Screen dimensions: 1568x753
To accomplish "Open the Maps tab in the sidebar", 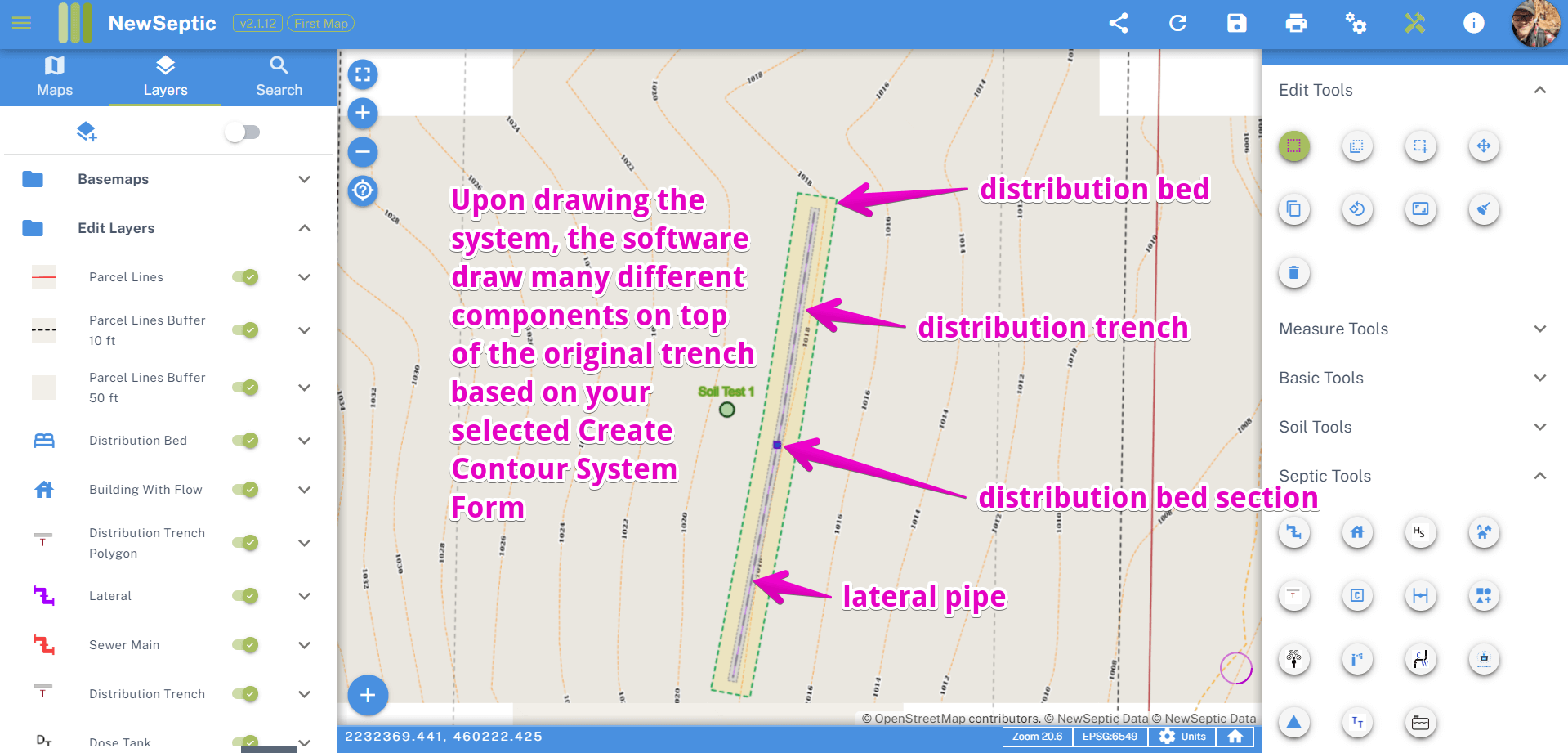I will coord(54,76).
